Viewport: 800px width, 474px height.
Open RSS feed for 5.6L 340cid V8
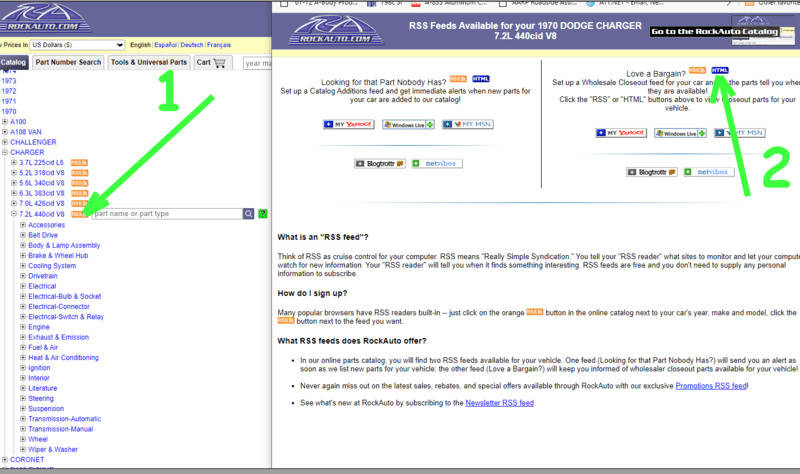pyautogui.click(x=79, y=183)
